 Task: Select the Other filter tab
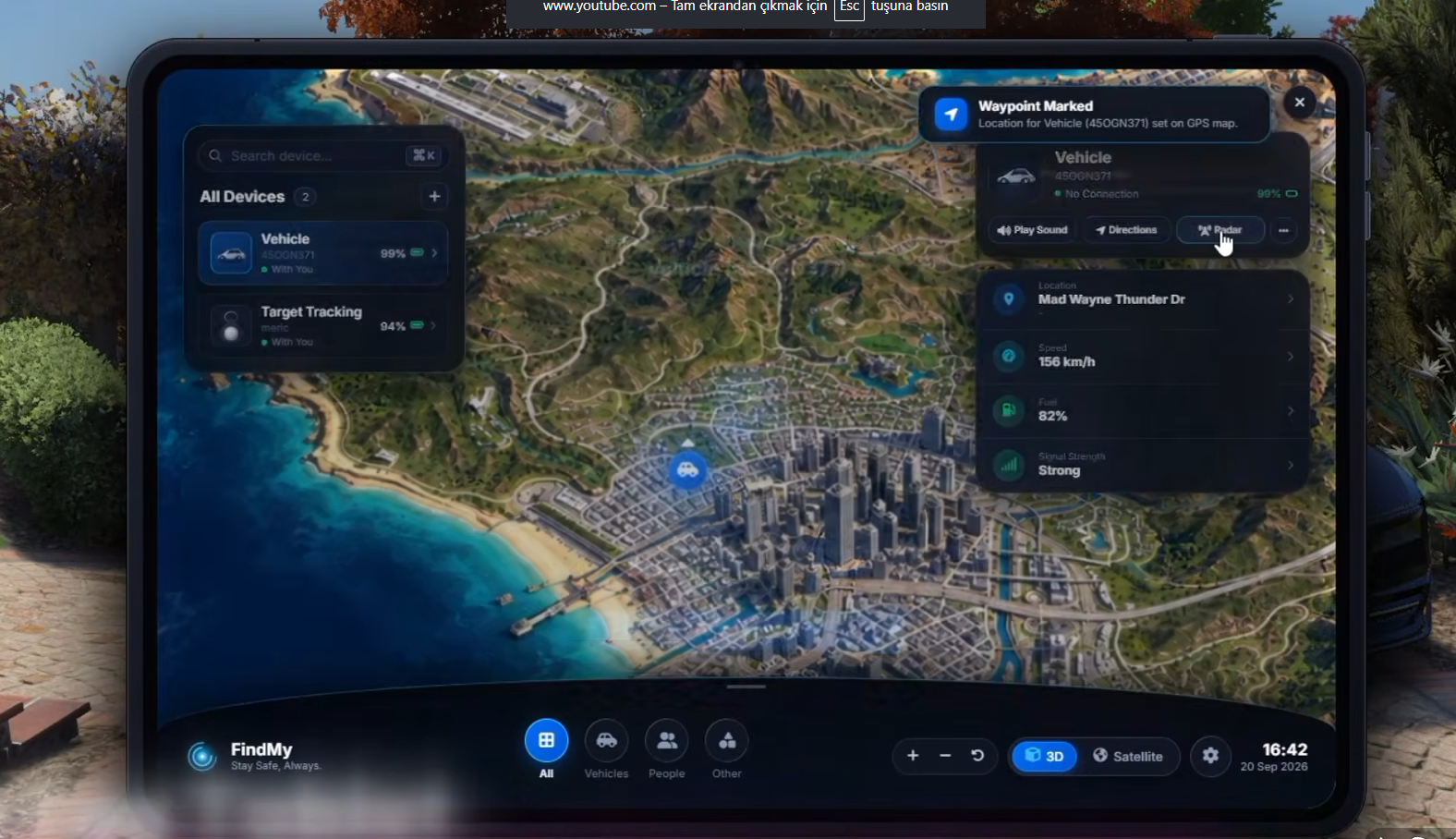point(727,749)
